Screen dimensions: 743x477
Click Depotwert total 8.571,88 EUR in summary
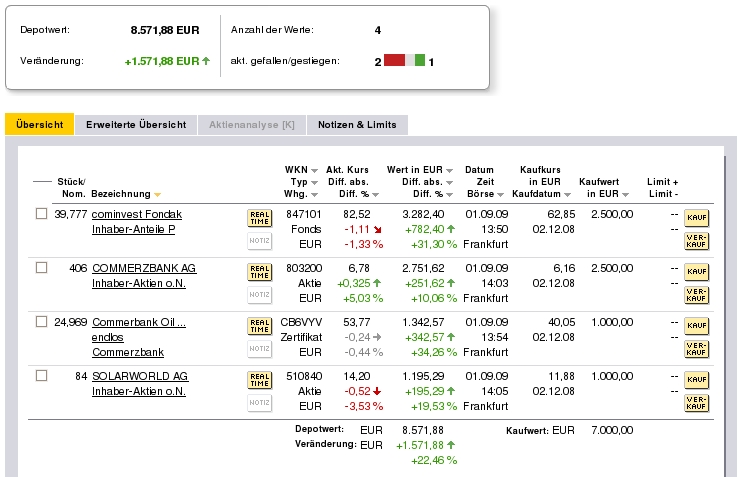pyautogui.click(x=165, y=30)
